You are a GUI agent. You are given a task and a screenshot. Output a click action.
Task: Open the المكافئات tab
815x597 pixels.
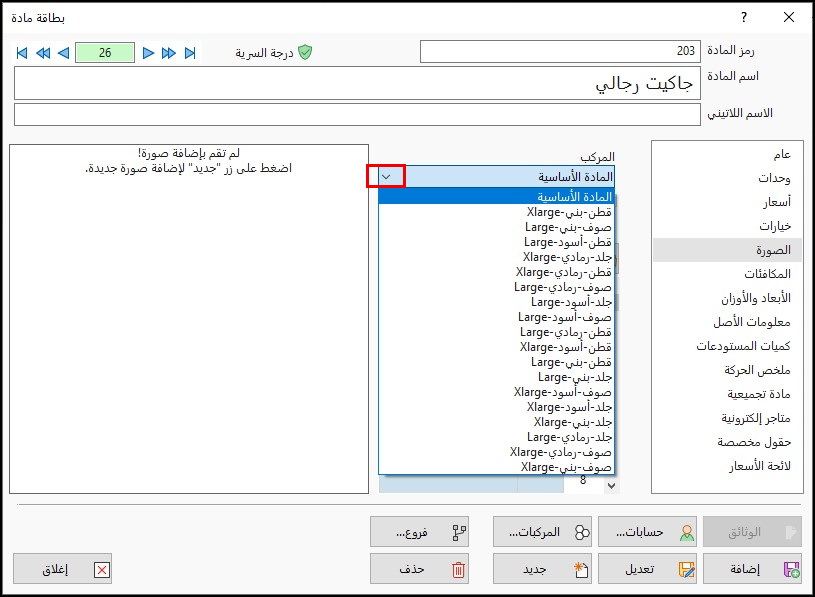[x=727, y=274]
